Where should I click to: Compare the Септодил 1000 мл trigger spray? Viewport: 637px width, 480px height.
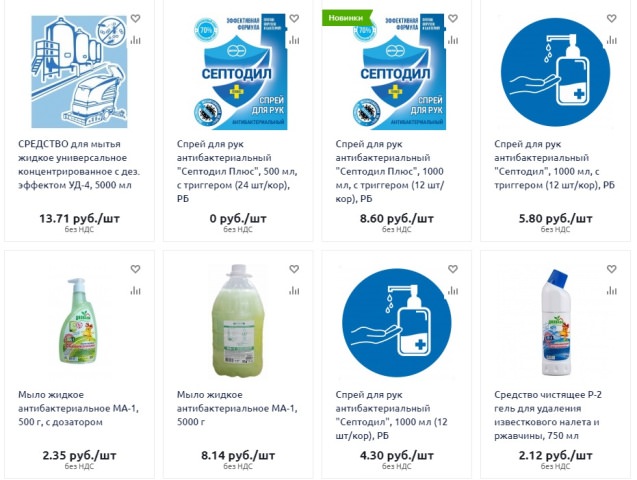pyautogui.click(x=611, y=40)
